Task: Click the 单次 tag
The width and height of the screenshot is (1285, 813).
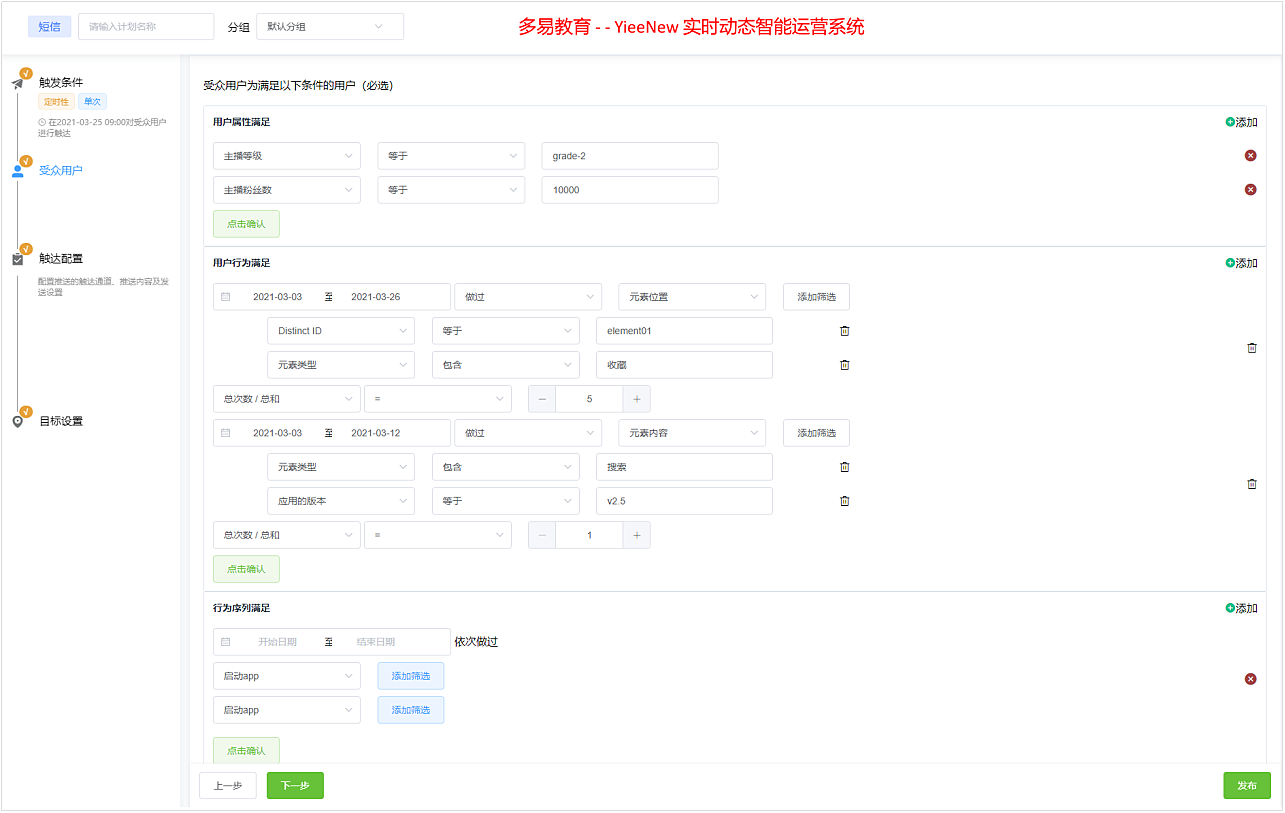Action: tap(92, 102)
